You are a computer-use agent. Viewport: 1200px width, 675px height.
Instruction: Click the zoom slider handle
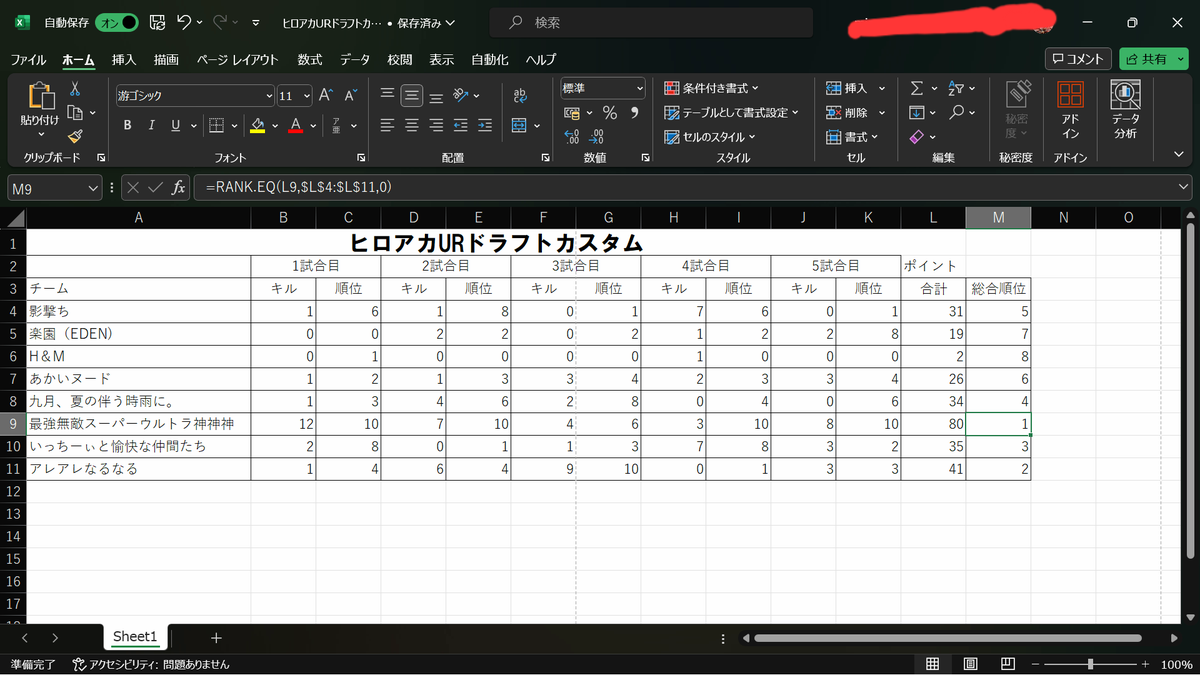pyautogui.click(x=1090, y=664)
